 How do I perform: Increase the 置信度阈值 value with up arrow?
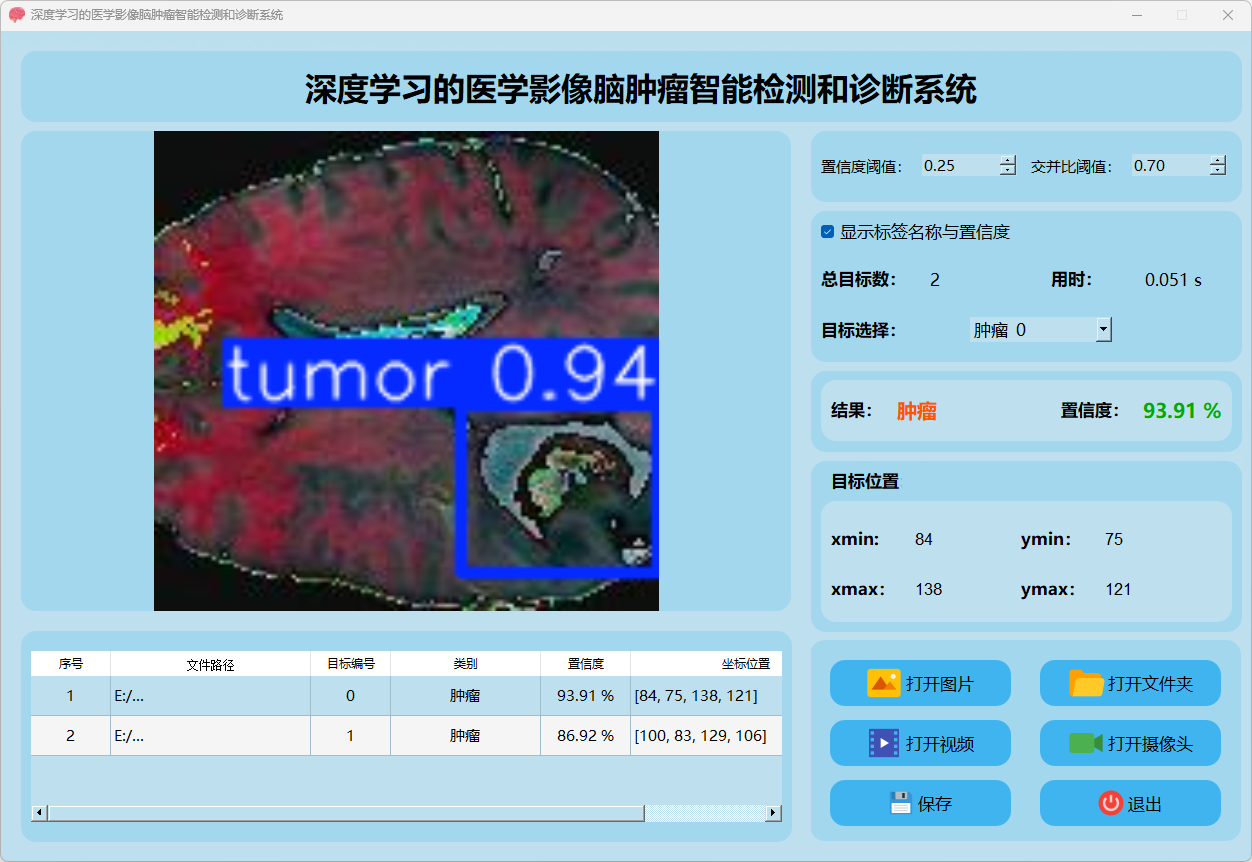(1007, 161)
